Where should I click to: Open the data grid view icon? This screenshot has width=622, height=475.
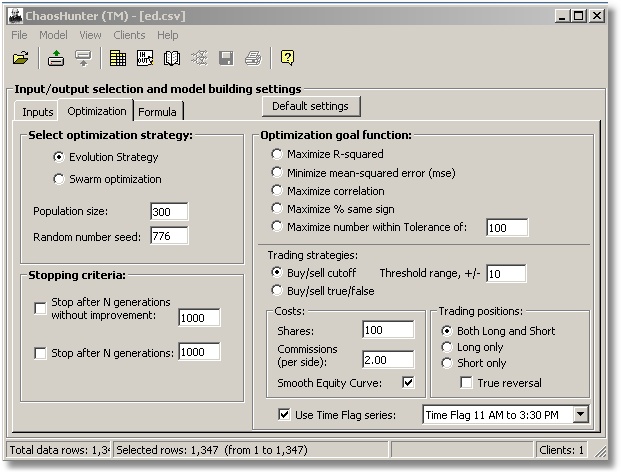point(118,58)
